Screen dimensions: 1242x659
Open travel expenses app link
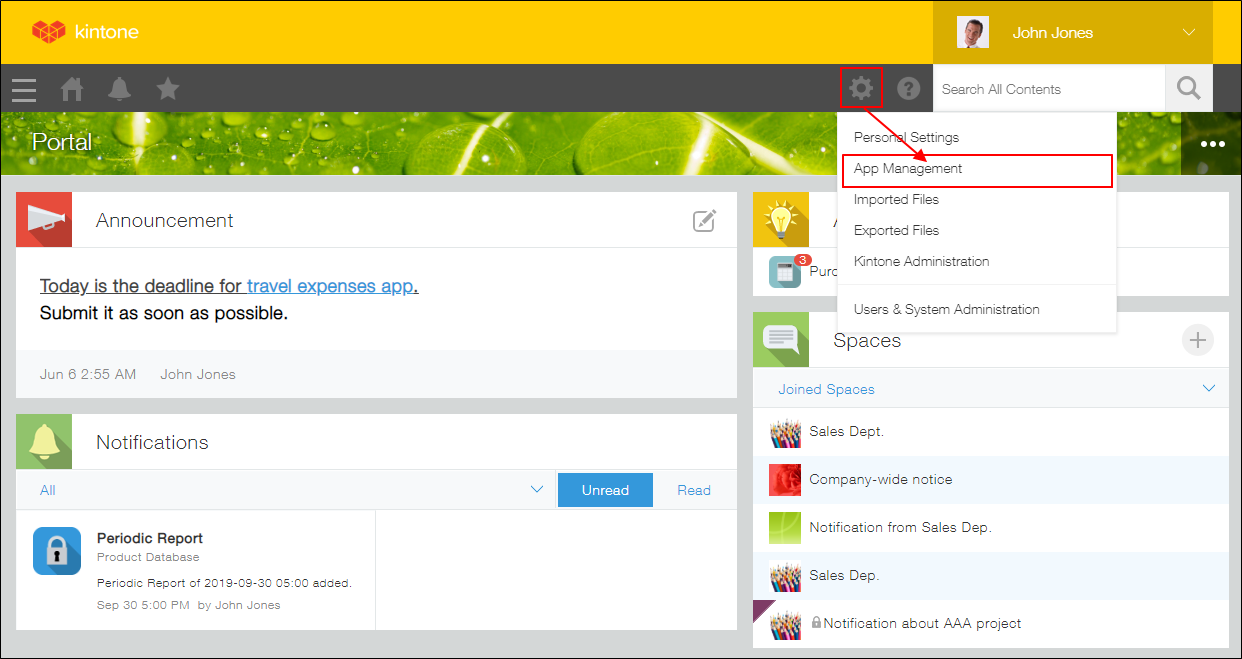coord(330,286)
